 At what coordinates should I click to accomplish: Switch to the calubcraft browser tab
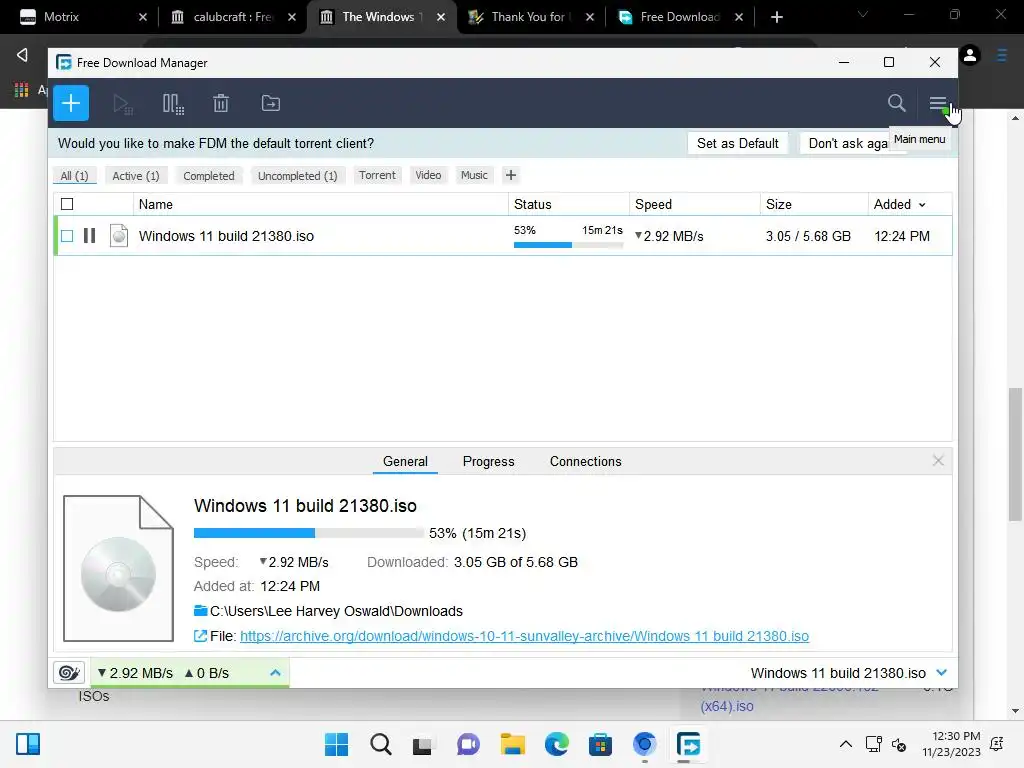pyautogui.click(x=232, y=17)
